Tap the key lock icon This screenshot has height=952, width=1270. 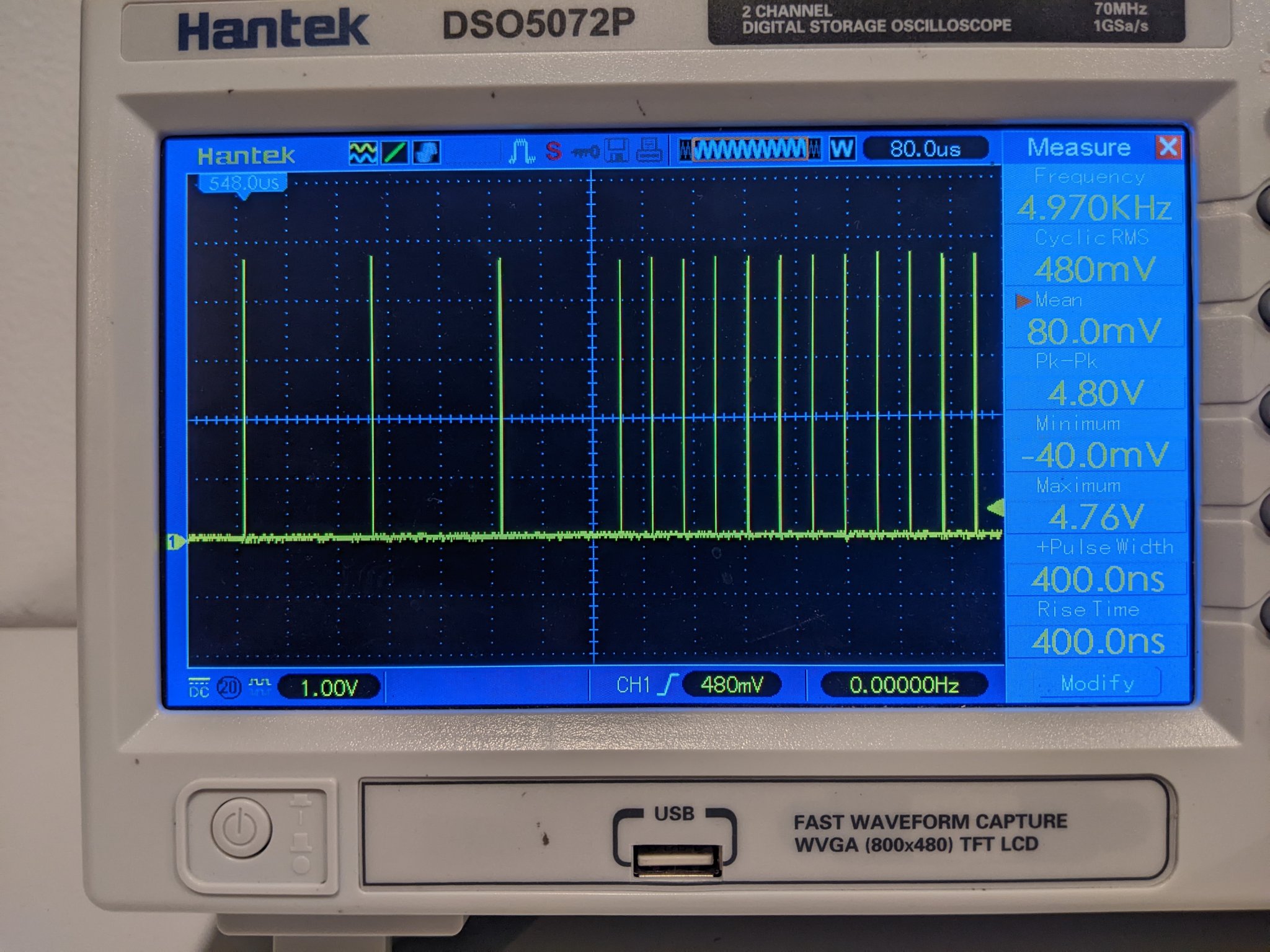click(585, 151)
